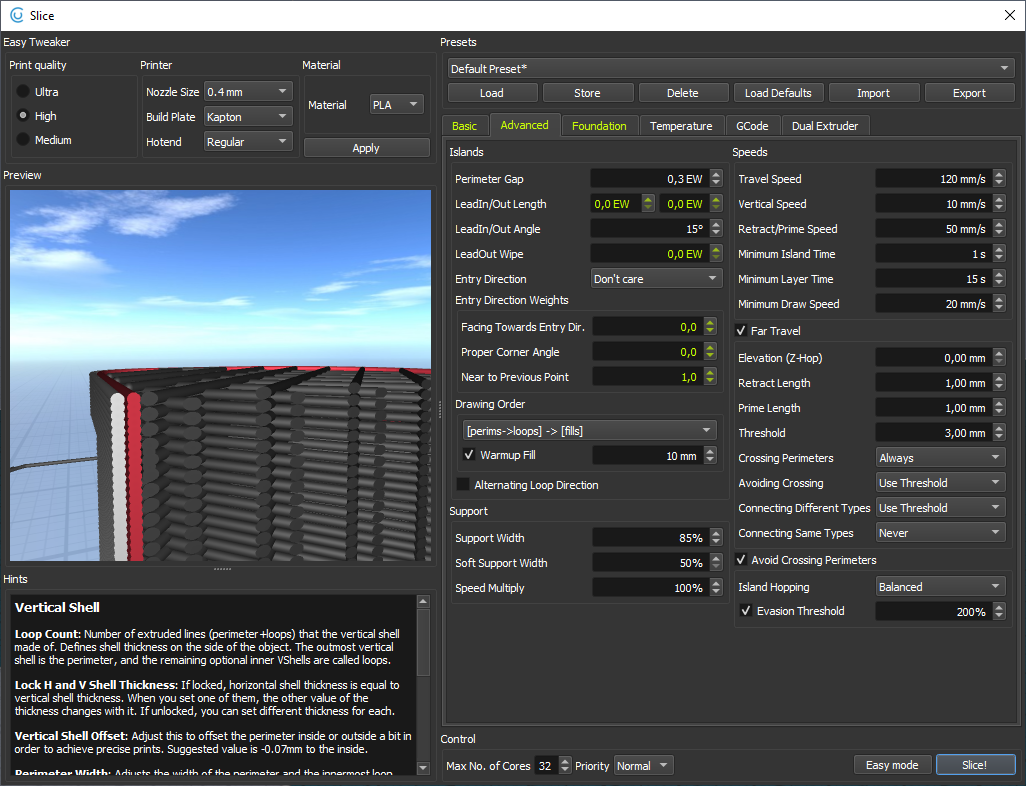Adjust the Max No. of Cores spinner

565,765
